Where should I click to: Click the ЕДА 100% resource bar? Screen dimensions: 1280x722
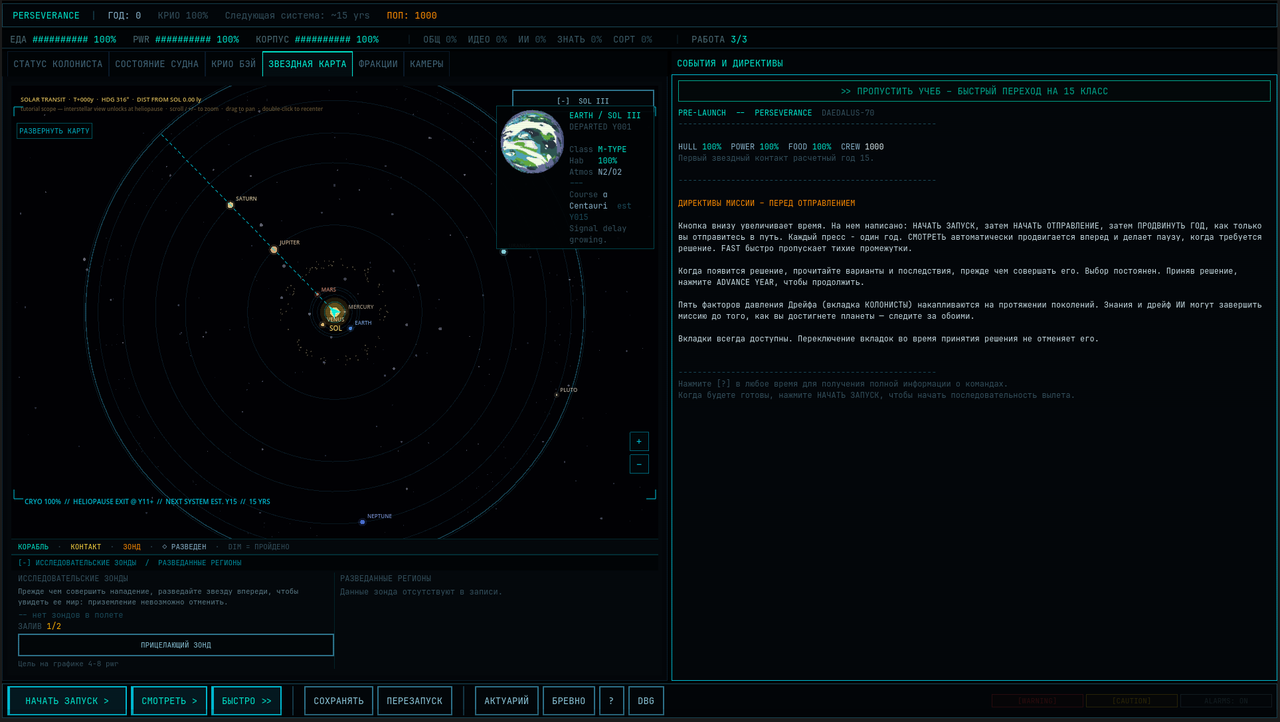(63, 40)
